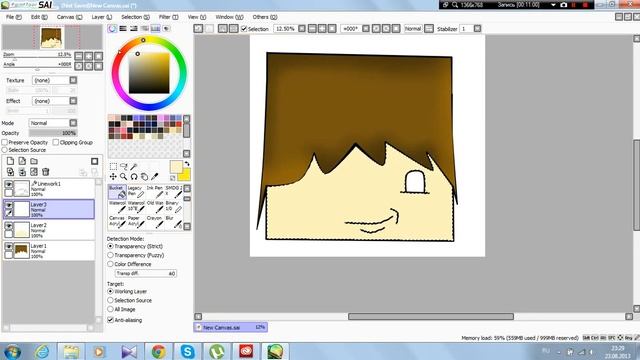Select the Zoom magnifier tool
The height and width of the screenshot is (360, 640).
pyautogui.click(x=123, y=177)
